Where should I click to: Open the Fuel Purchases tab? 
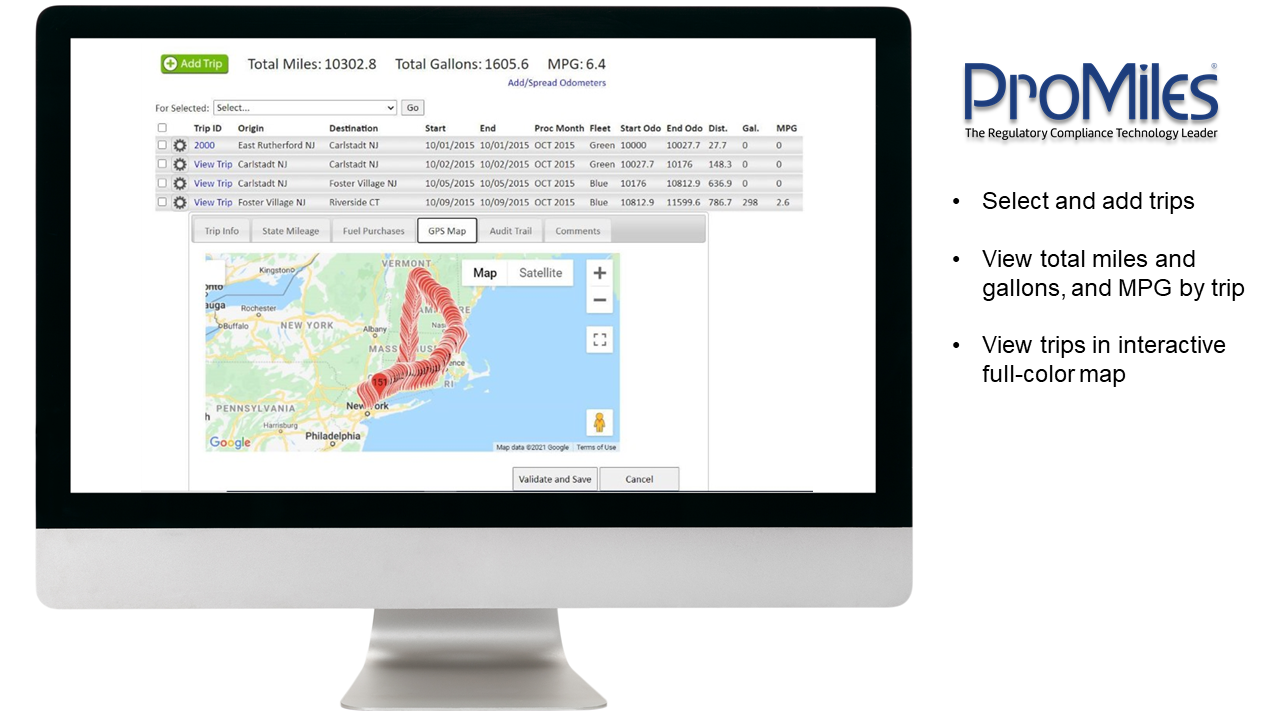tap(374, 231)
